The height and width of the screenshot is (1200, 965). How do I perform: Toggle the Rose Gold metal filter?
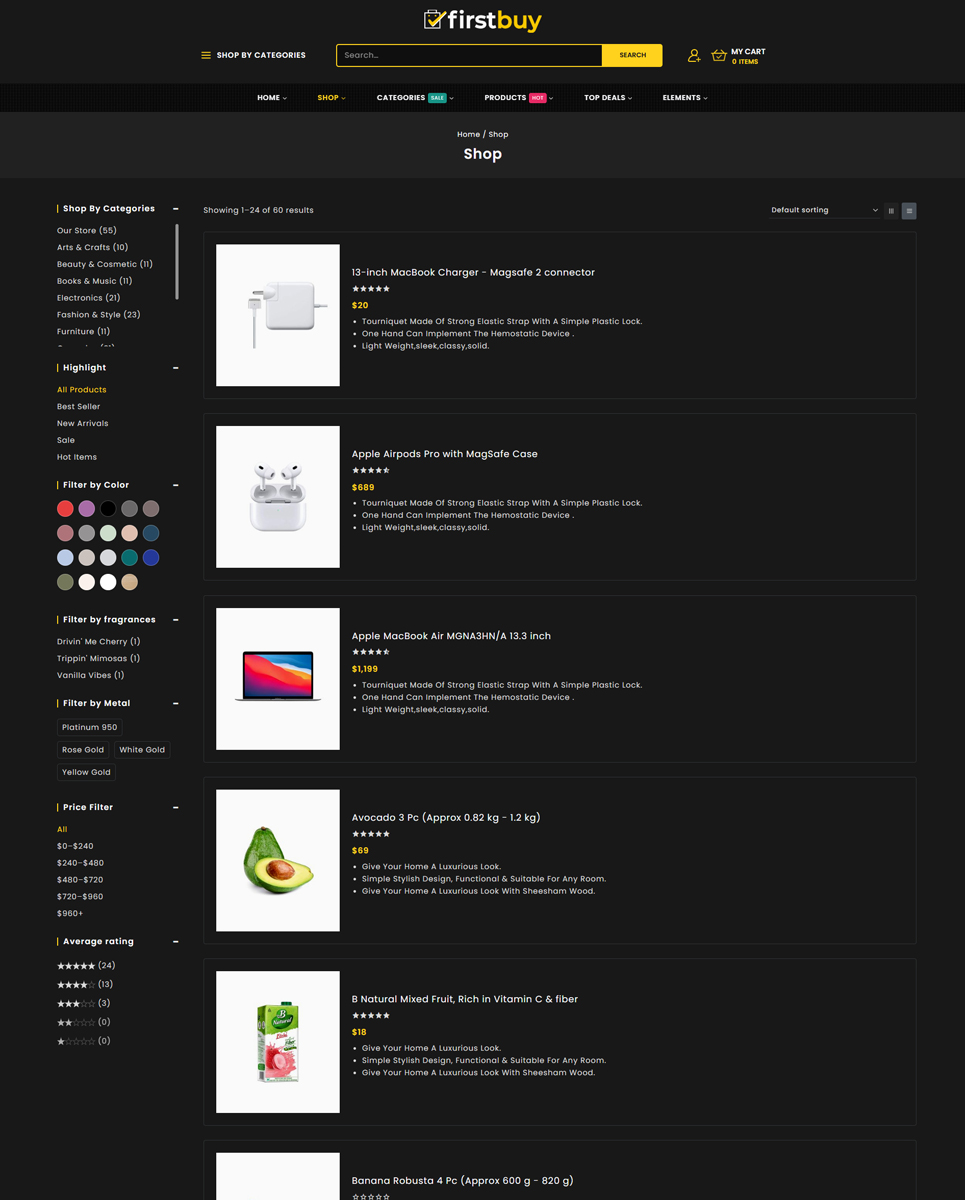tap(83, 750)
